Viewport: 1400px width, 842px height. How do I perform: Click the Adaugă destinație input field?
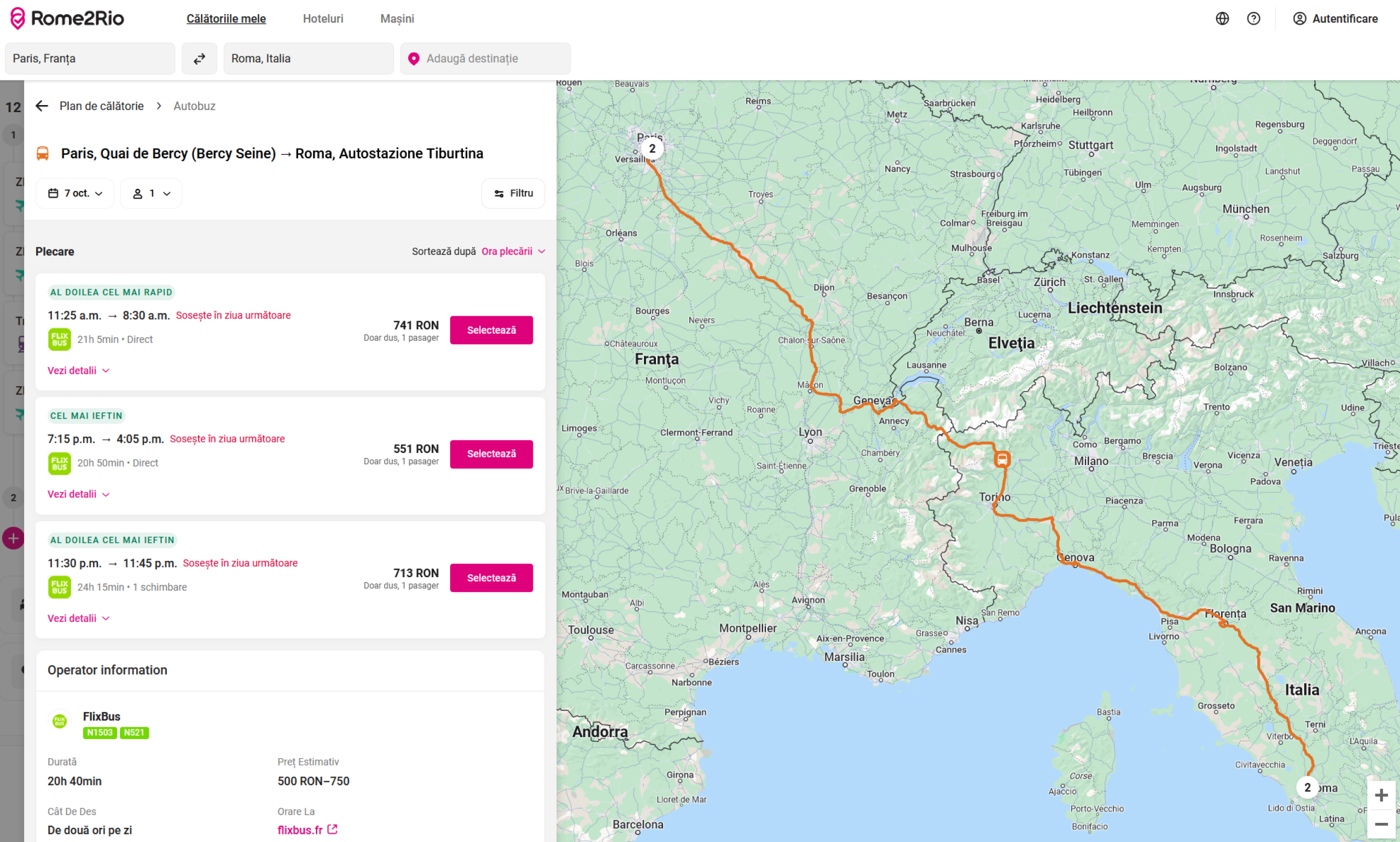point(485,59)
